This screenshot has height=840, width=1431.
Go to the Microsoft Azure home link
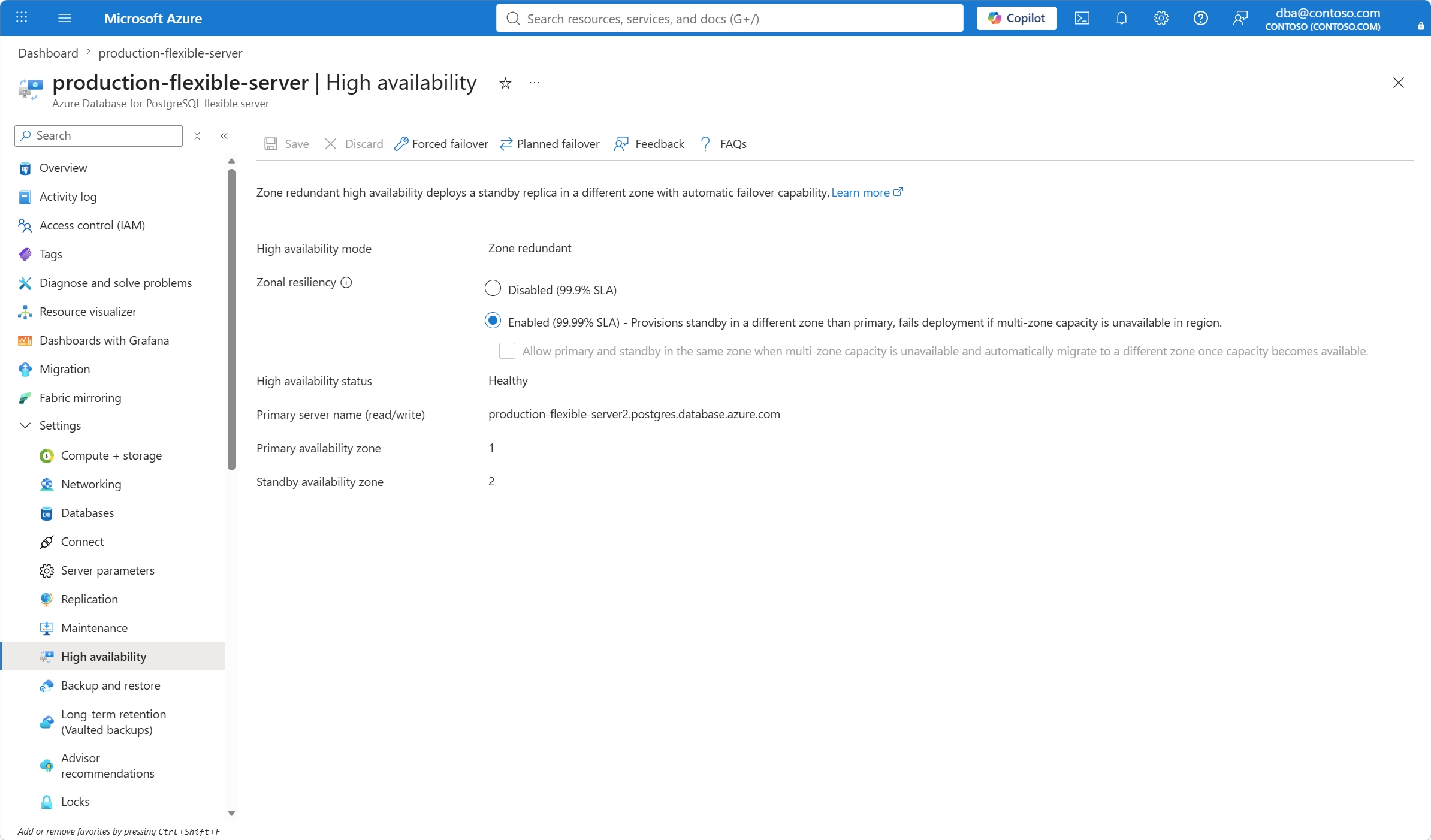153,19
